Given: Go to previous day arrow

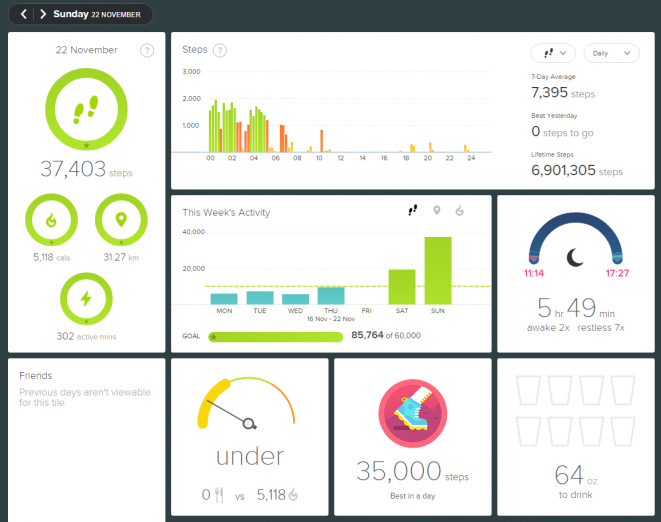Looking at the screenshot, I should click(x=24, y=14).
